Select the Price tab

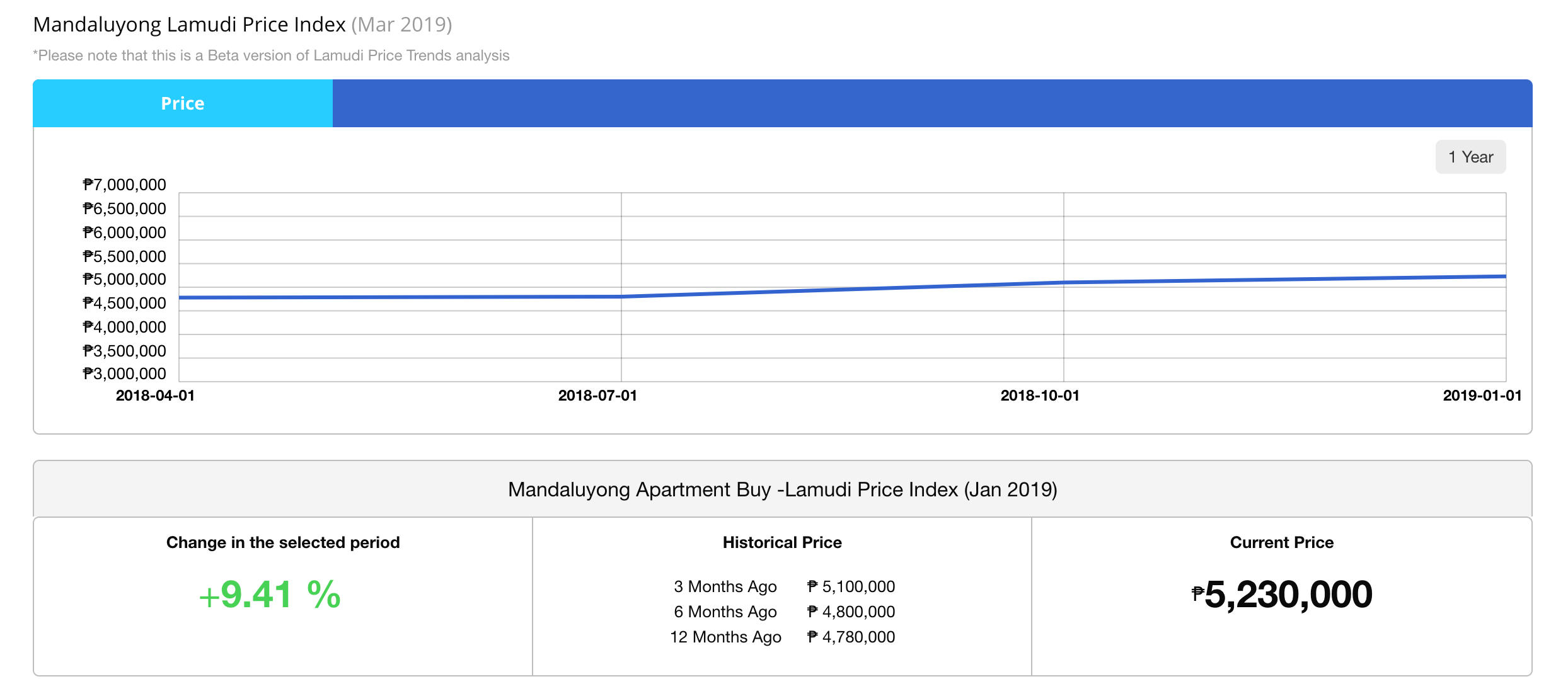(x=183, y=103)
